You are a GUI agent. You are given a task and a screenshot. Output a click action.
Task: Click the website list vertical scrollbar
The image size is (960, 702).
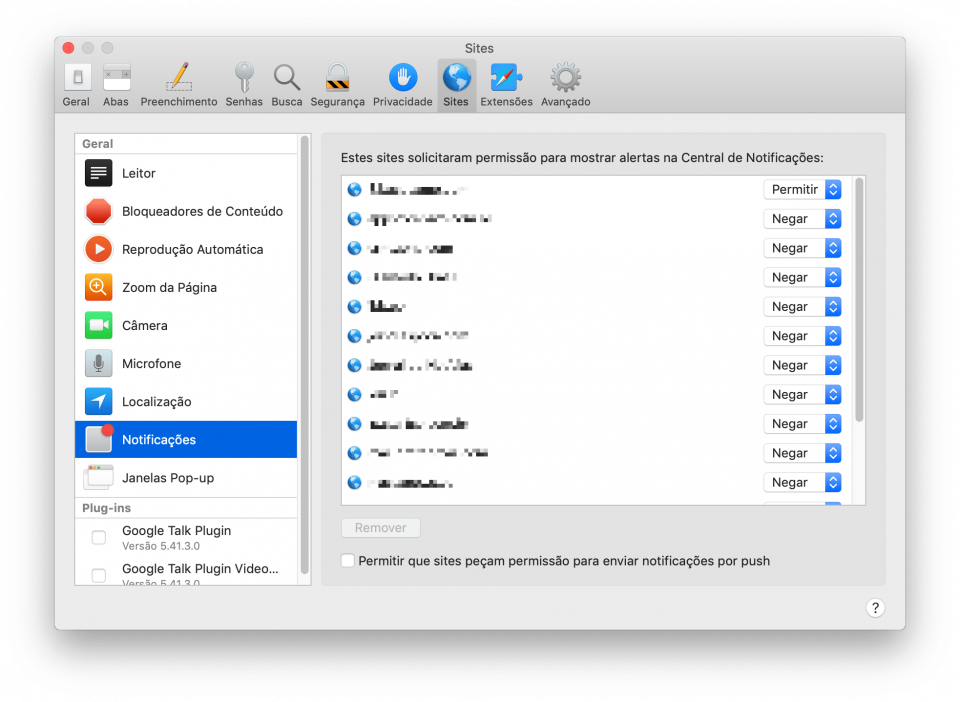(858, 300)
